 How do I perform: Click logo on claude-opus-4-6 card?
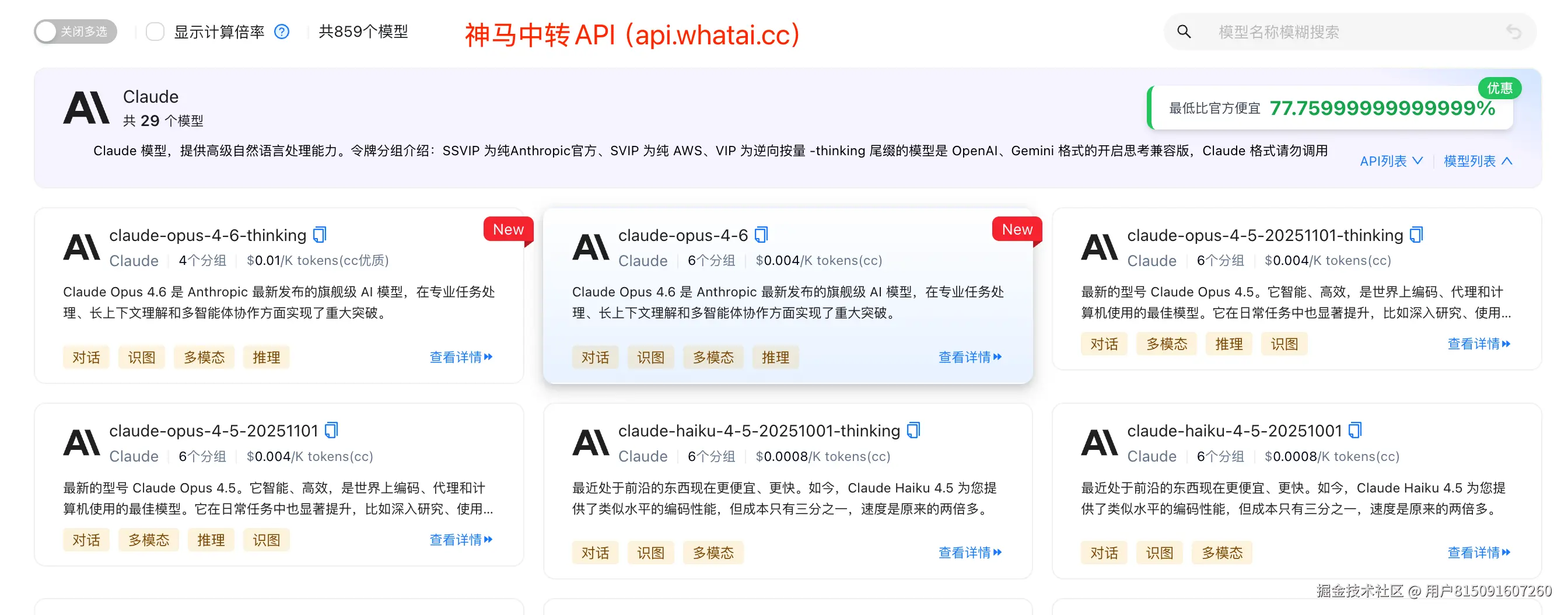590,247
